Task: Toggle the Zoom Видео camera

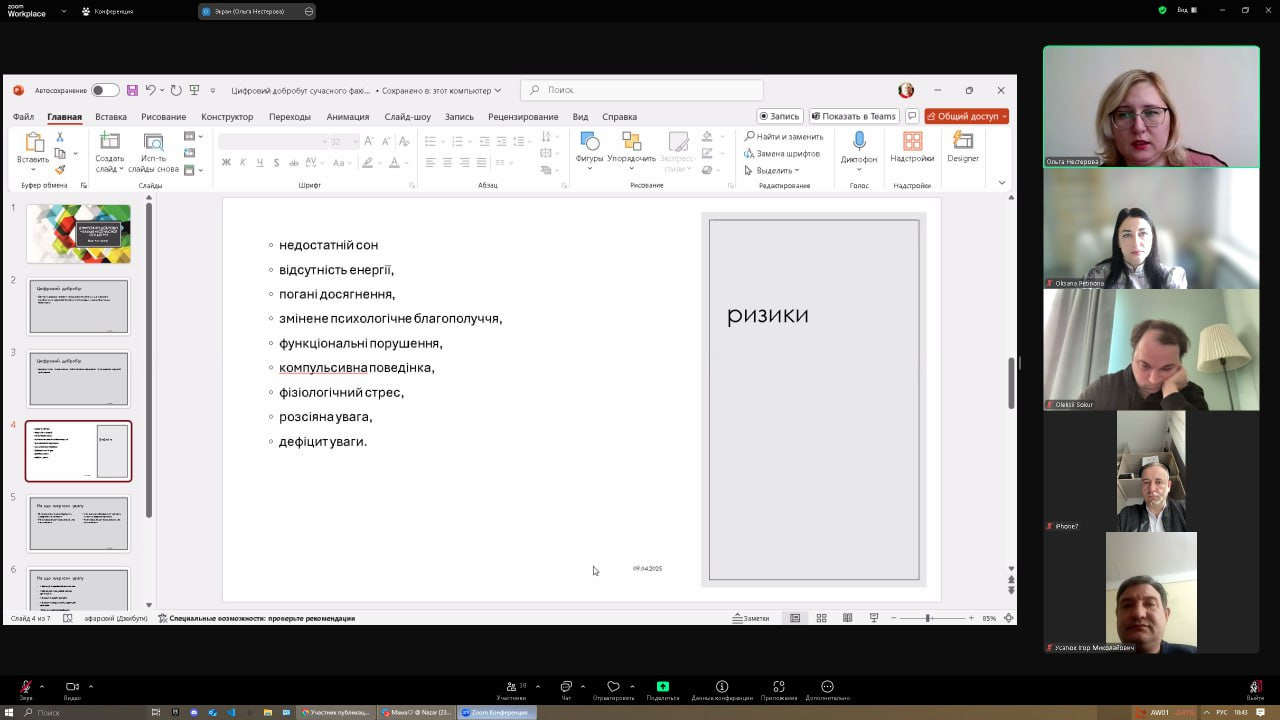Action: (x=72, y=689)
